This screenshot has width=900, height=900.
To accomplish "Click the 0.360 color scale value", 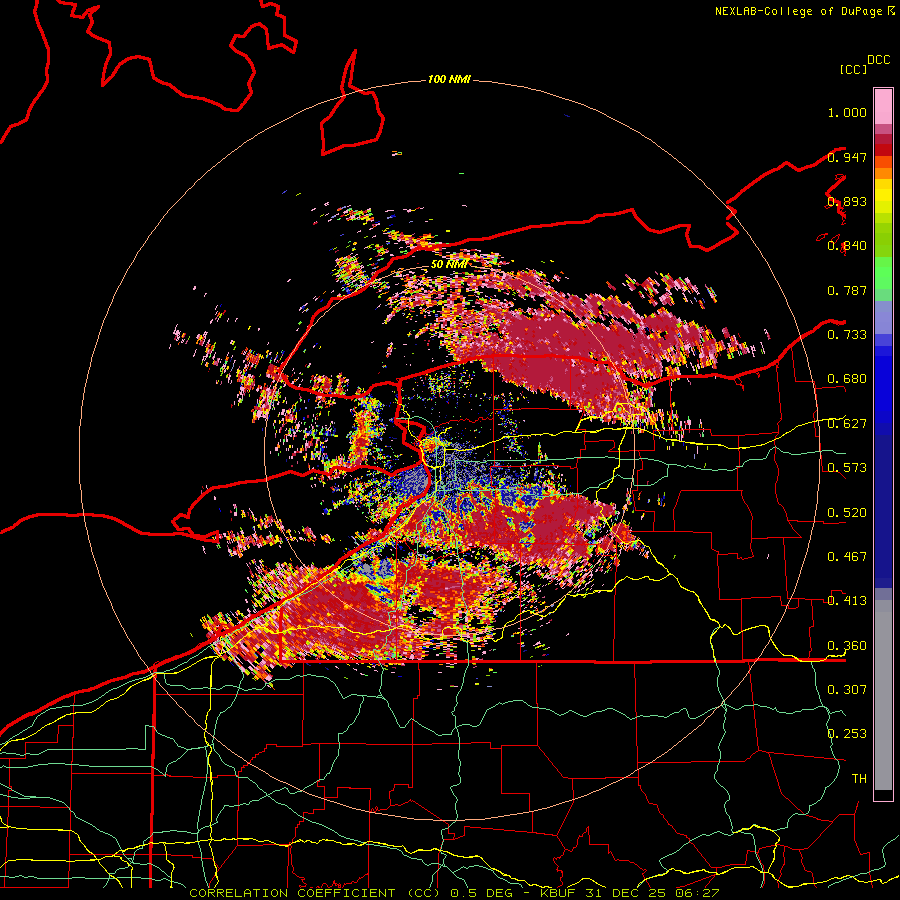I will coord(847,646).
